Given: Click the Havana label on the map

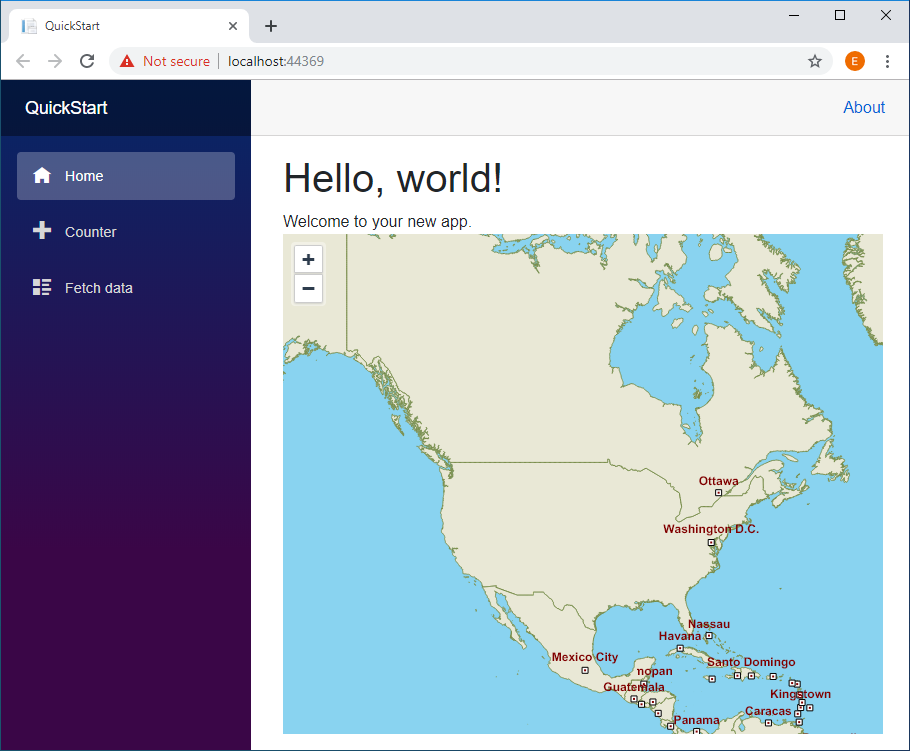Looking at the screenshot, I should tap(680, 636).
